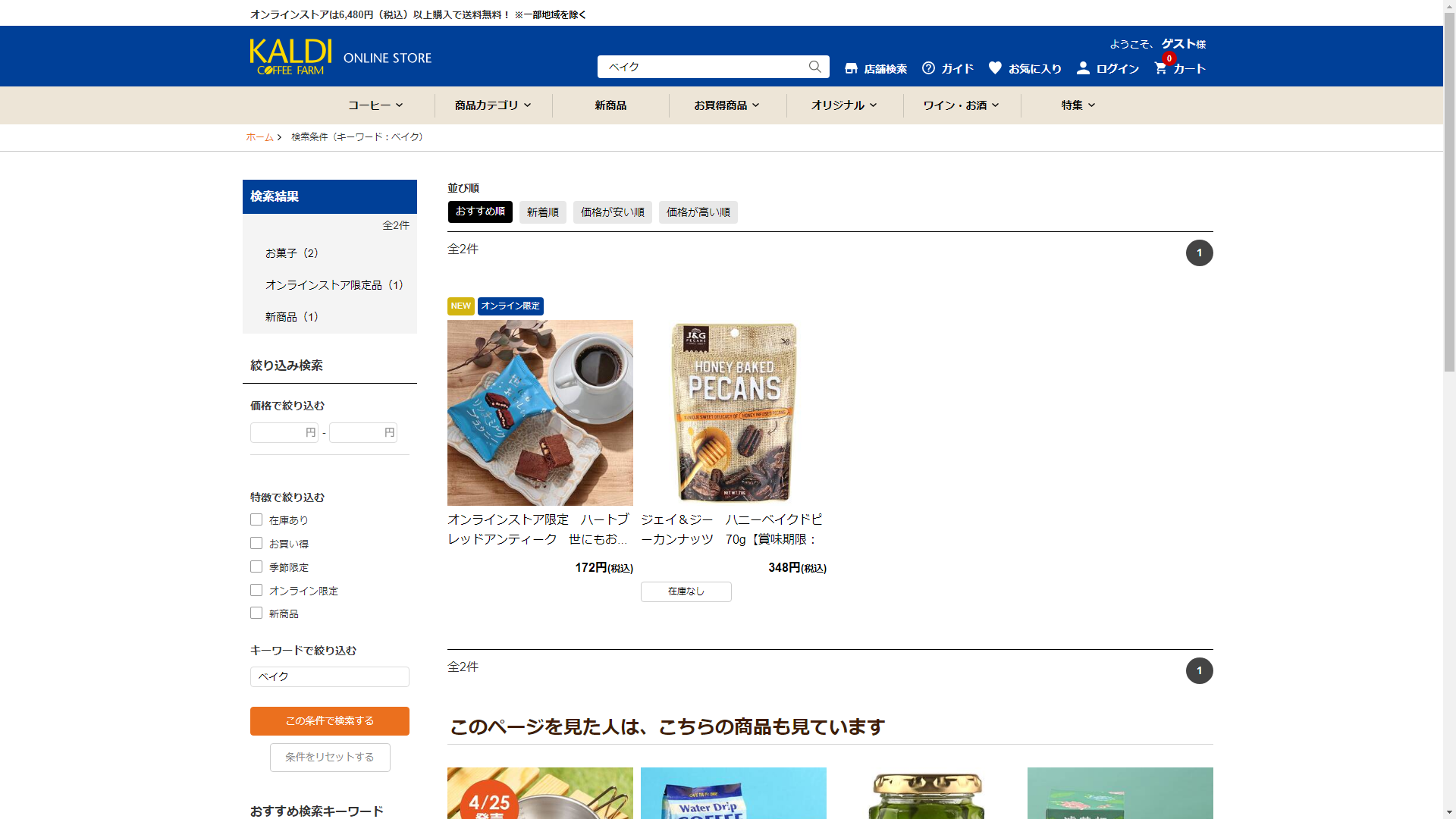The width and height of the screenshot is (1456, 819).
Task: Click the ホーム breadcrumb link
Action: point(259,137)
